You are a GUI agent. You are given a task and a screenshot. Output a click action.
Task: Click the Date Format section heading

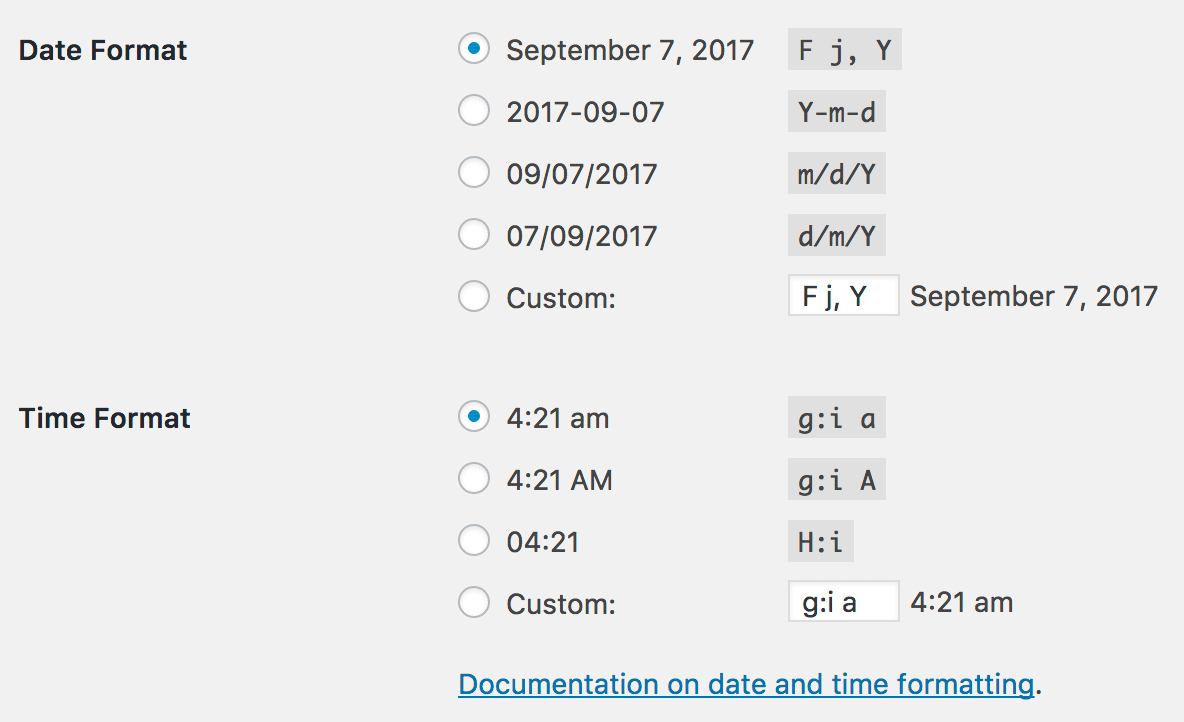pos(103,50)
